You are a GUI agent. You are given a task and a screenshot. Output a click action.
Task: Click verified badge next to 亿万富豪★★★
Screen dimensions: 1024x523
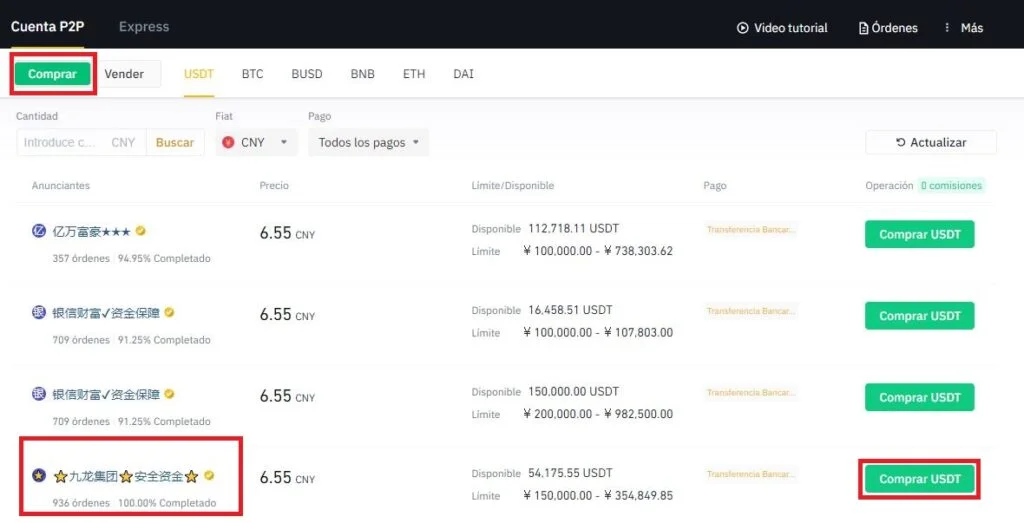[x=140, y=230]
